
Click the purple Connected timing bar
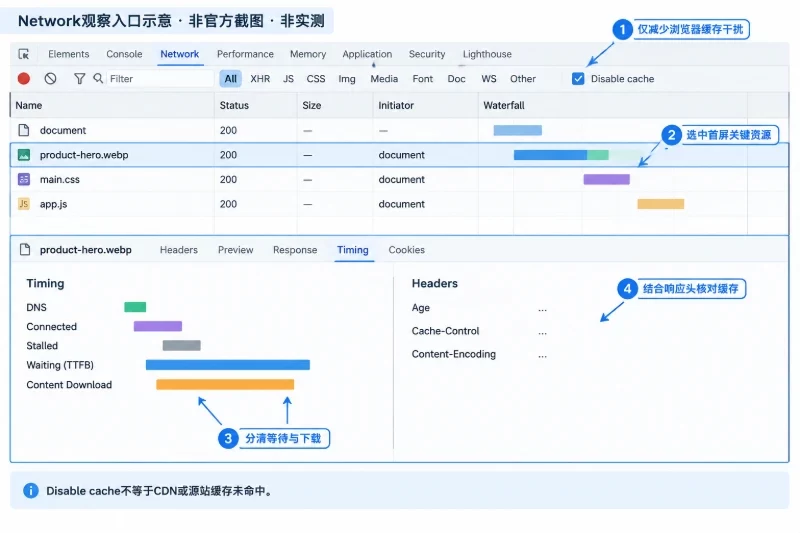pos(158,326)
